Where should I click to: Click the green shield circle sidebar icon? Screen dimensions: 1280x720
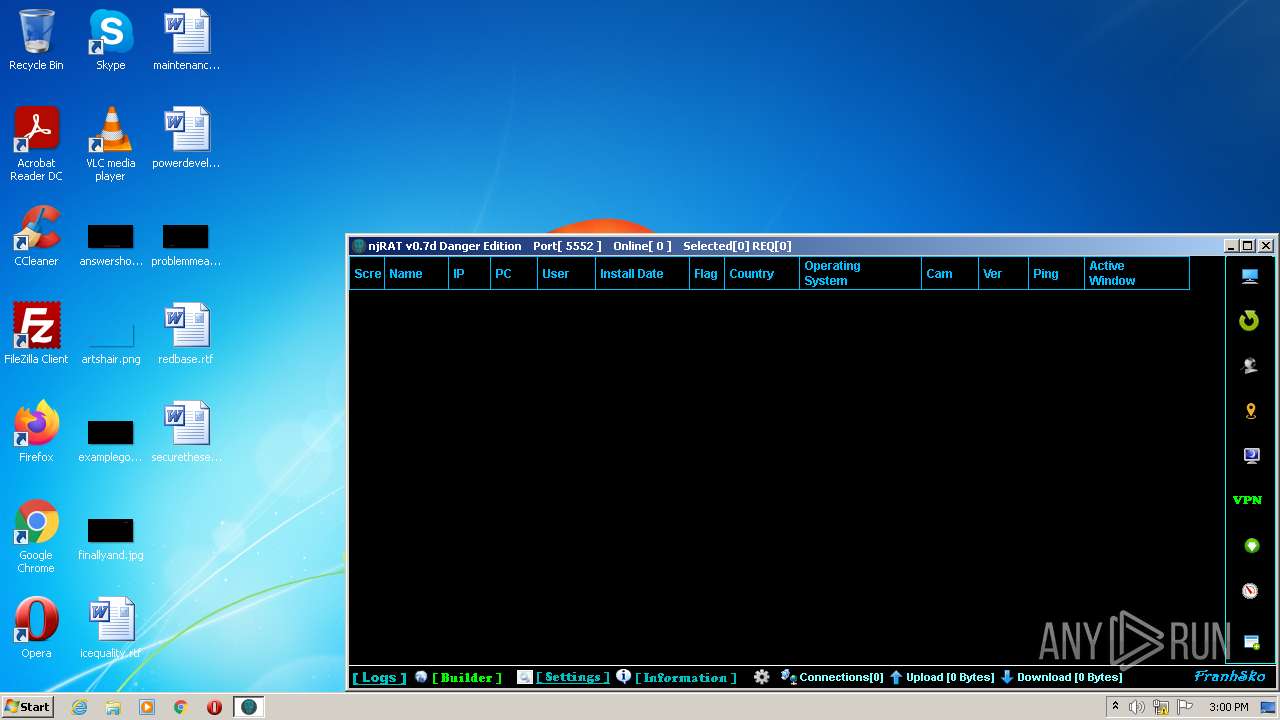pos(1250,546)
